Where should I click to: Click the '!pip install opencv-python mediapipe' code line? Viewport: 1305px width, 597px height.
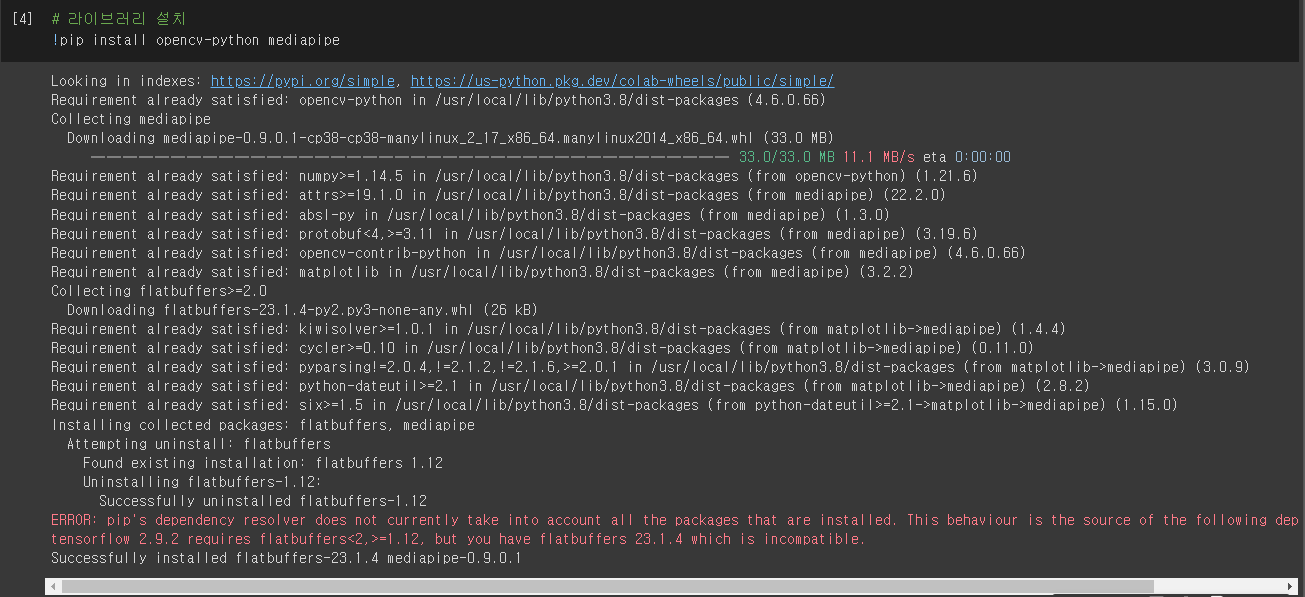coord(195,40)
